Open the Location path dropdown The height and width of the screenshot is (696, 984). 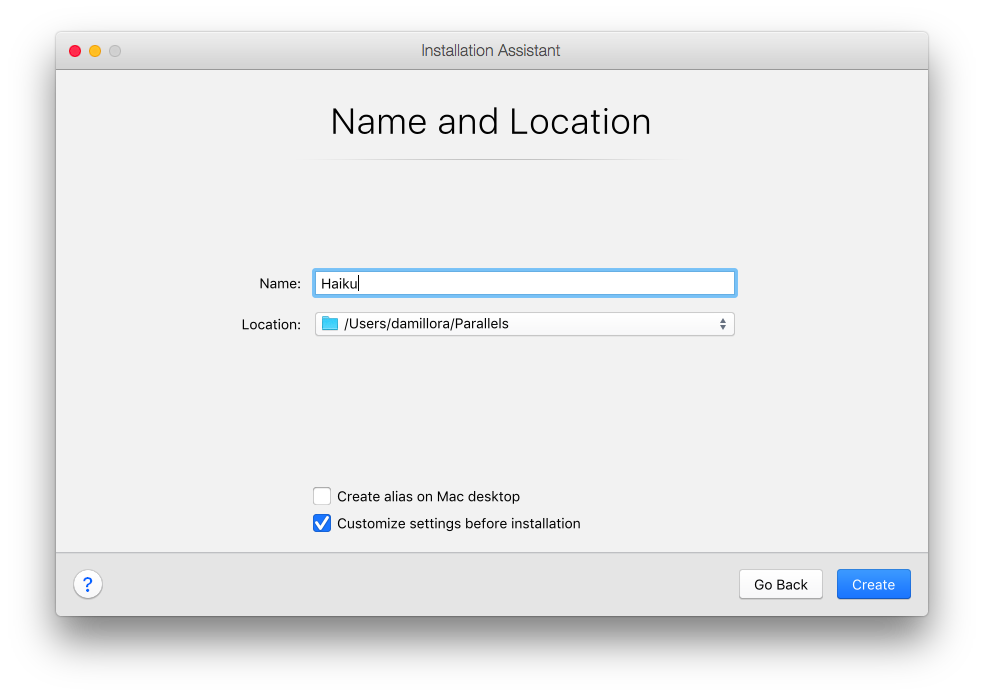point(524,324)
